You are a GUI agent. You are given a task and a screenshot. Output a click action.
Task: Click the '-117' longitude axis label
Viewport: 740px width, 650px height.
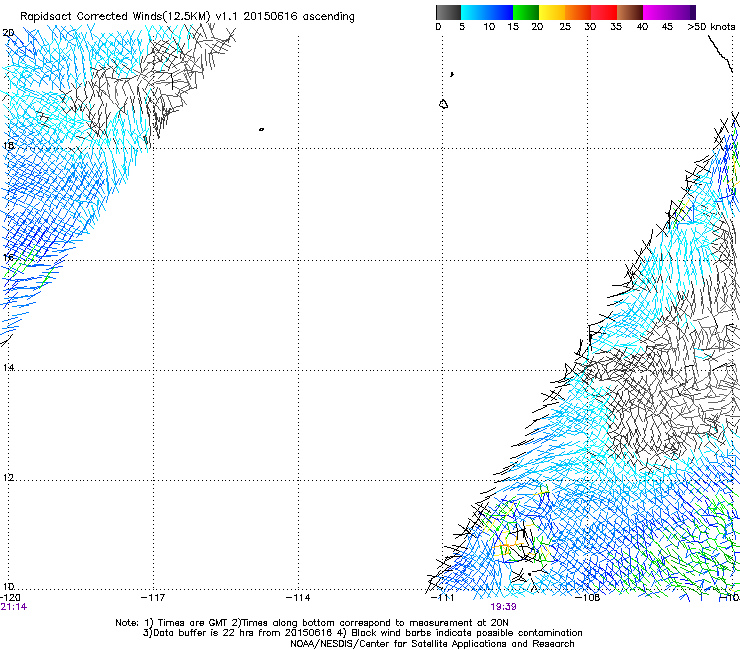click(x=153, y=598)
